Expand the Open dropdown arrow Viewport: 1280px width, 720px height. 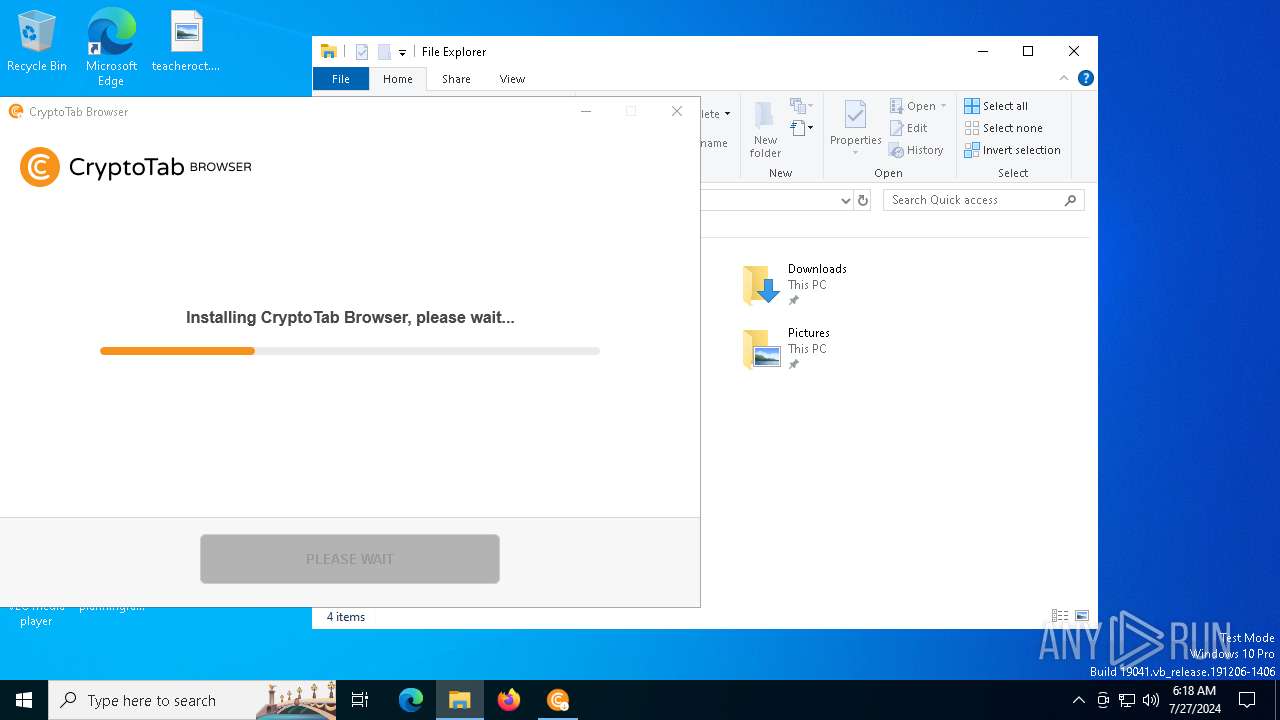tap(943, 106)
